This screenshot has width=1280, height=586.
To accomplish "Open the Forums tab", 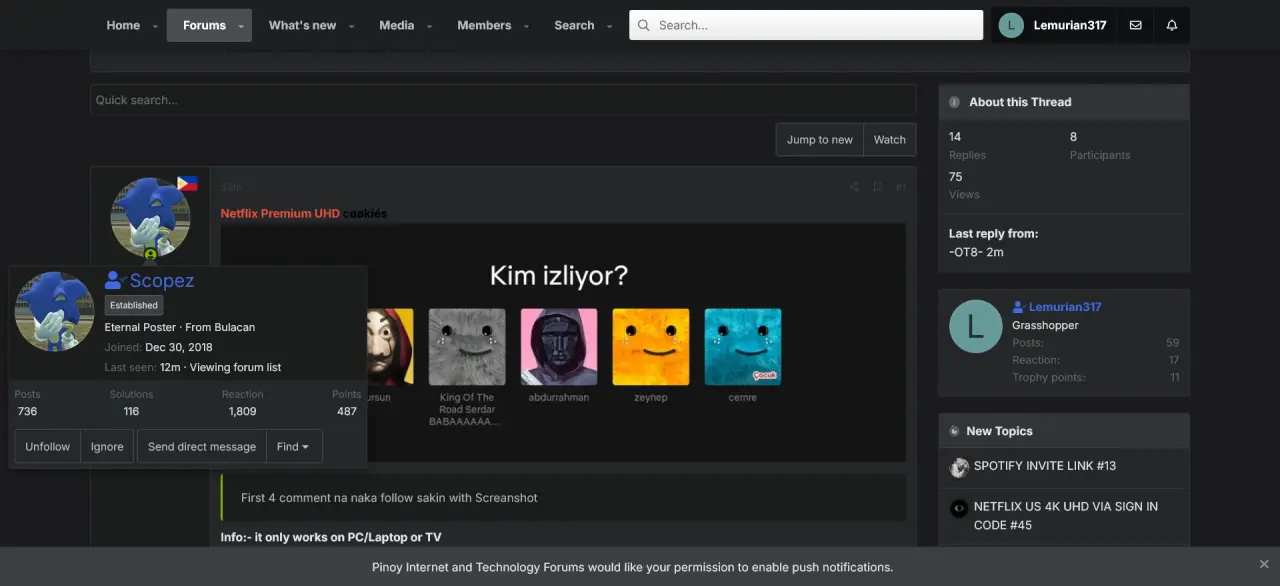I will click(204, 25).
